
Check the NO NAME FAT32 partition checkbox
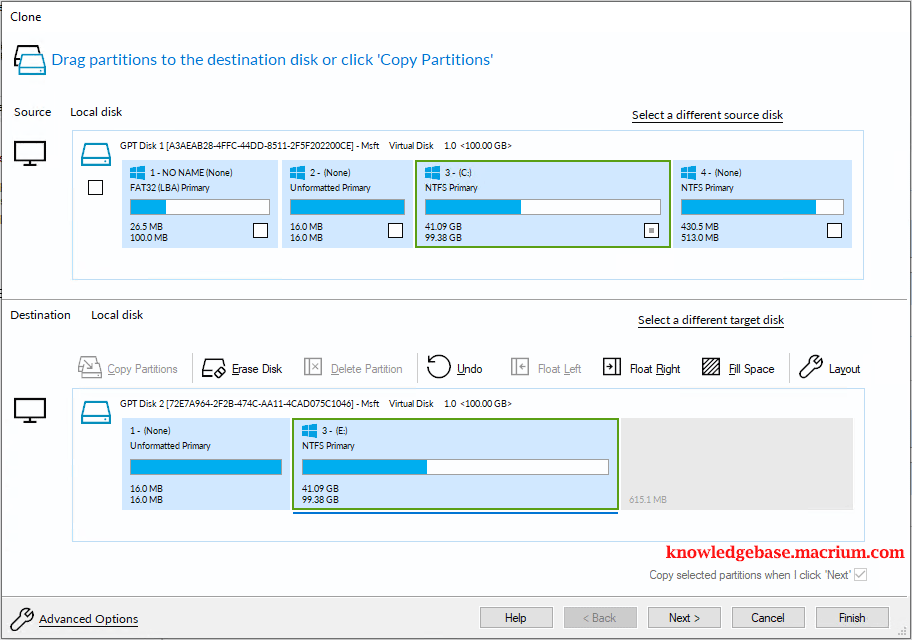click(261, 230)
